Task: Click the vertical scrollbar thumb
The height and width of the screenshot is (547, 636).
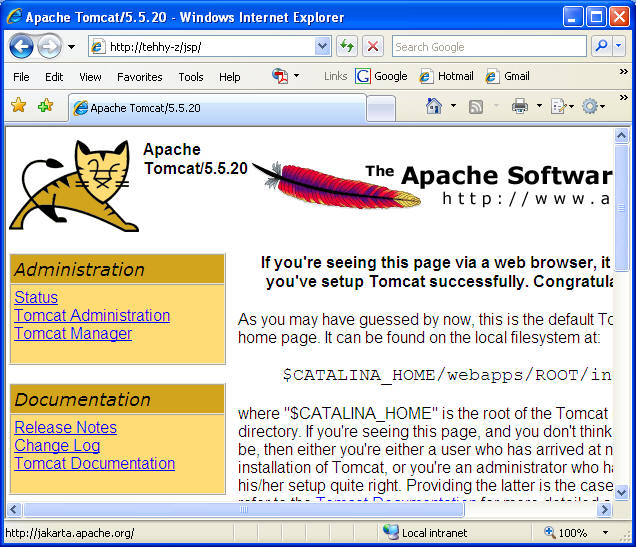Action: click(x=621, y=208)
